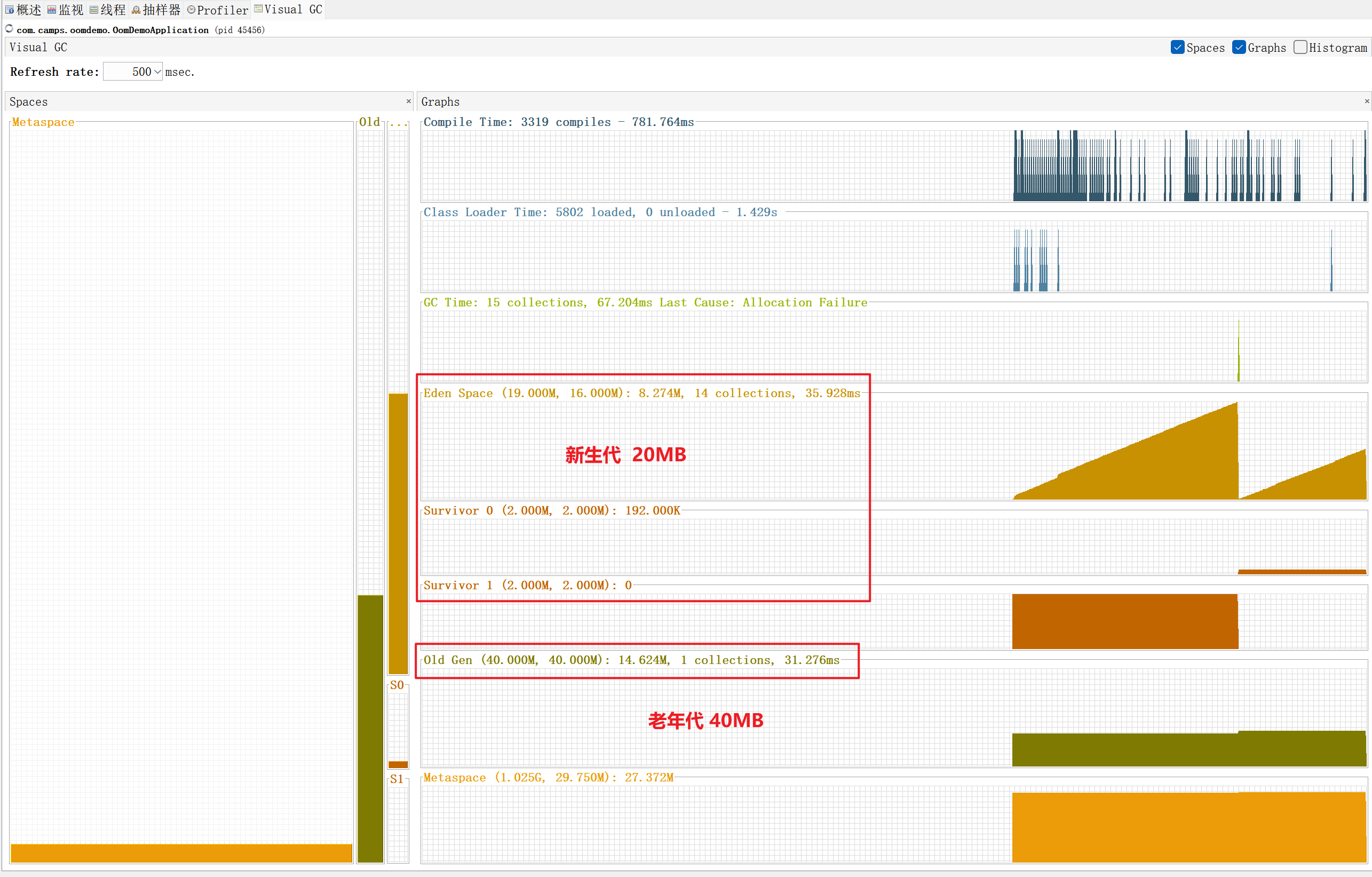Click the Profiler clock icon
This screenshot has width=1372, height=877.
(192, 10)
